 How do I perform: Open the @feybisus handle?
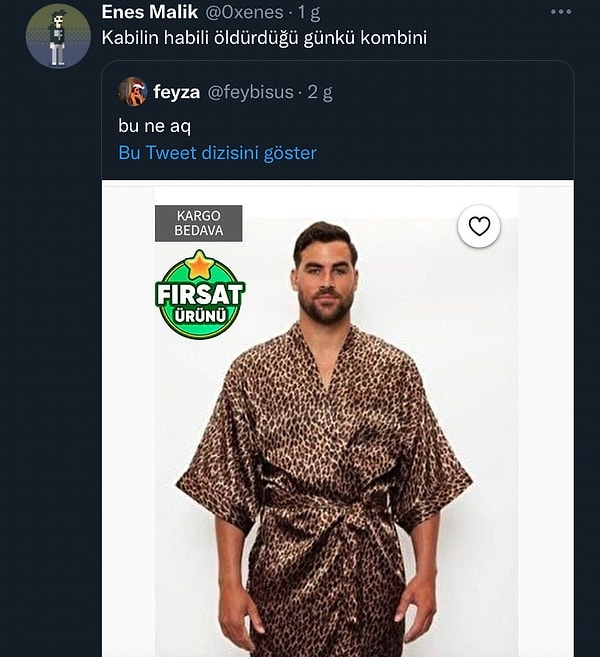coord(250,92)
